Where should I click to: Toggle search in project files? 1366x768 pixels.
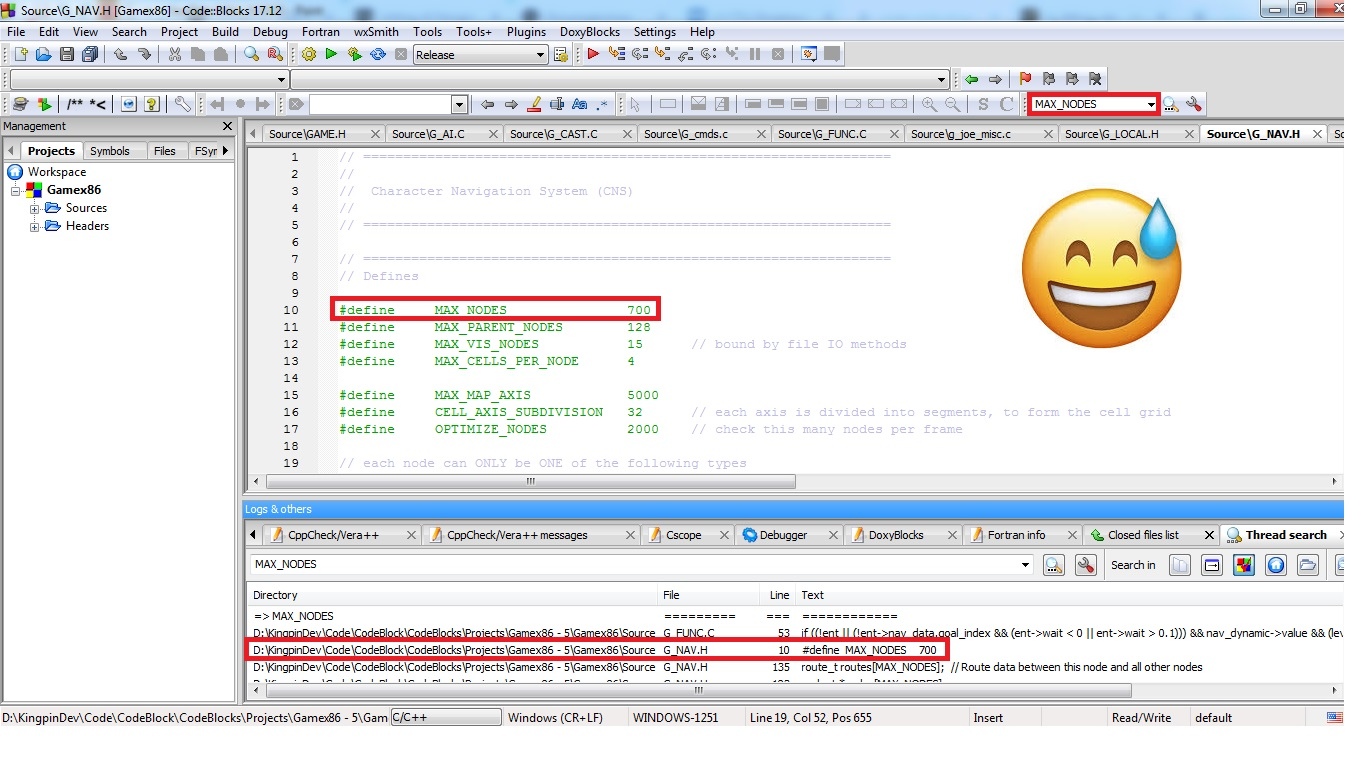1244,565
